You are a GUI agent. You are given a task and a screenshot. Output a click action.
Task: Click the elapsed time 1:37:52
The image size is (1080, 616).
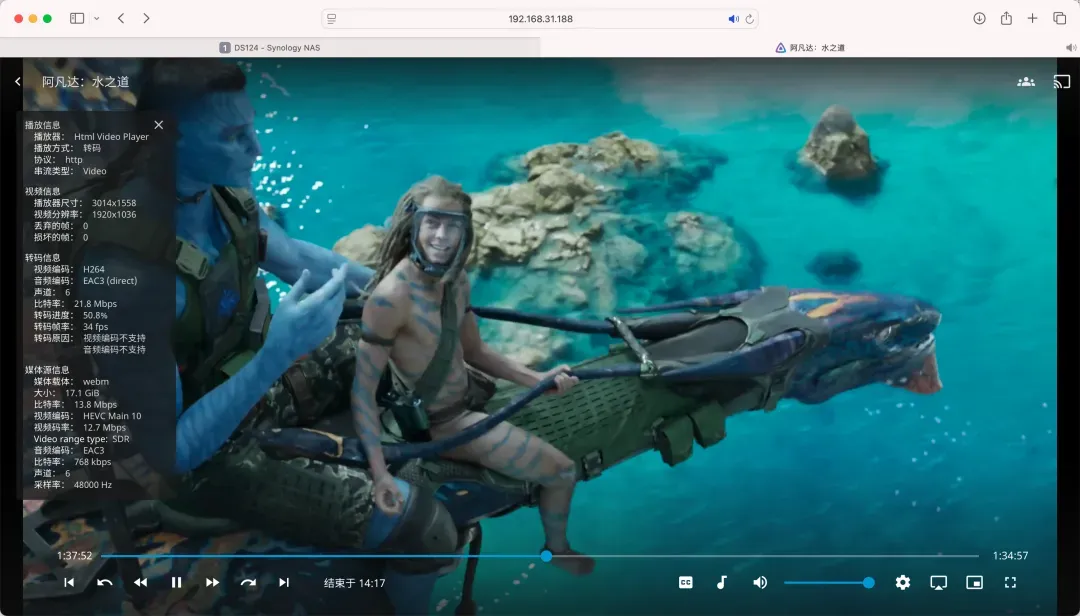74,555
